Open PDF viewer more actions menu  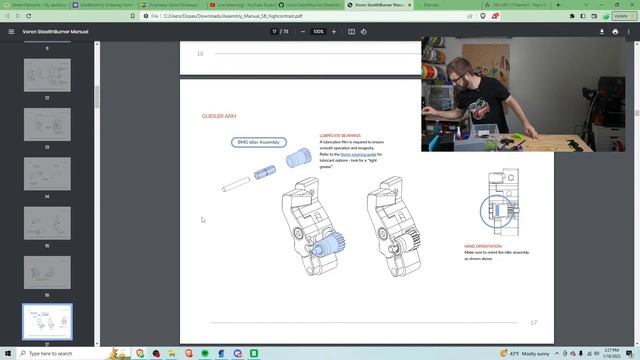coord(629,31)
